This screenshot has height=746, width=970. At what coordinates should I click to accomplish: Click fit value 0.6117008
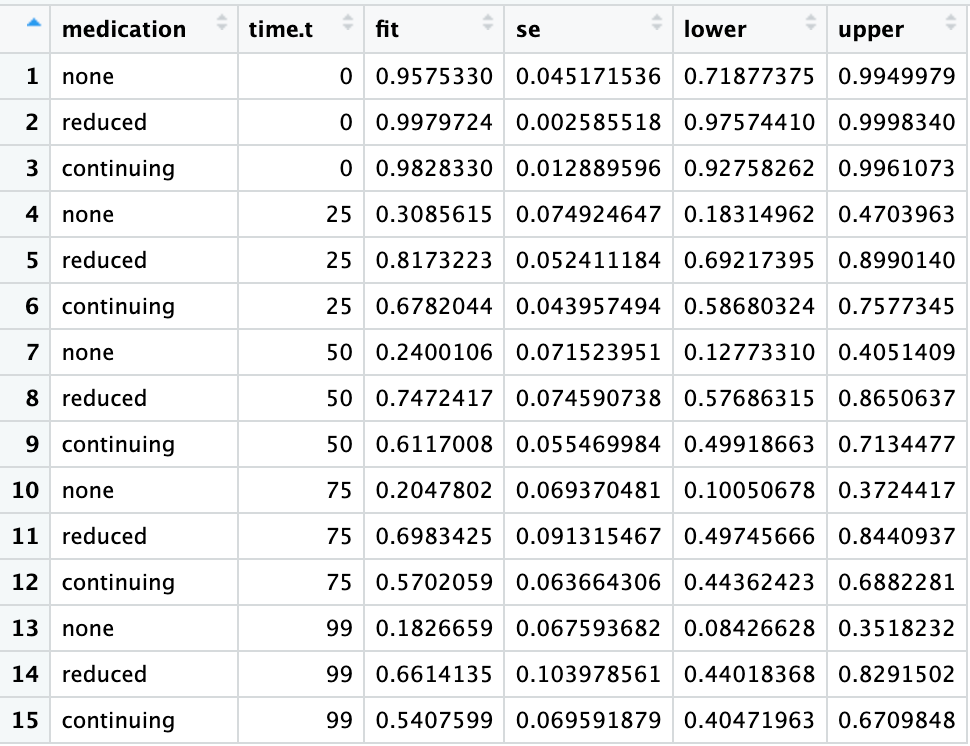[x=434, y=444]
